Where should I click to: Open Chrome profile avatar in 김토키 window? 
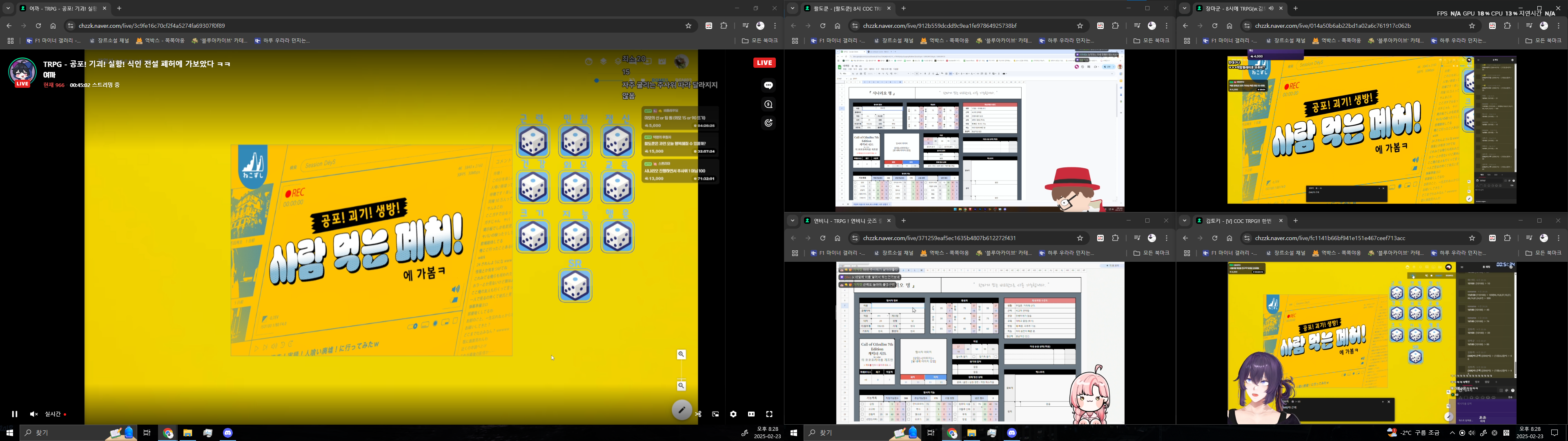[1544, 238]
